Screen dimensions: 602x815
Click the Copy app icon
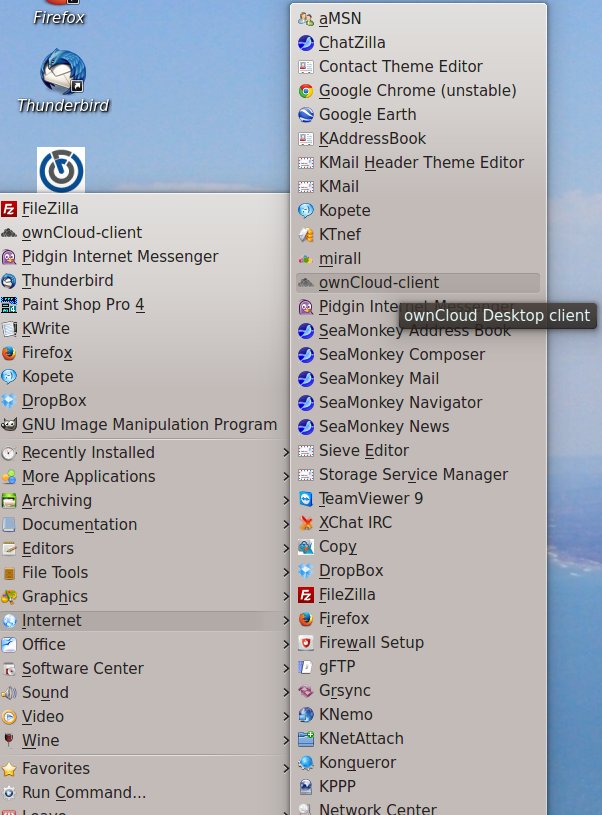[x=306, y=547]
